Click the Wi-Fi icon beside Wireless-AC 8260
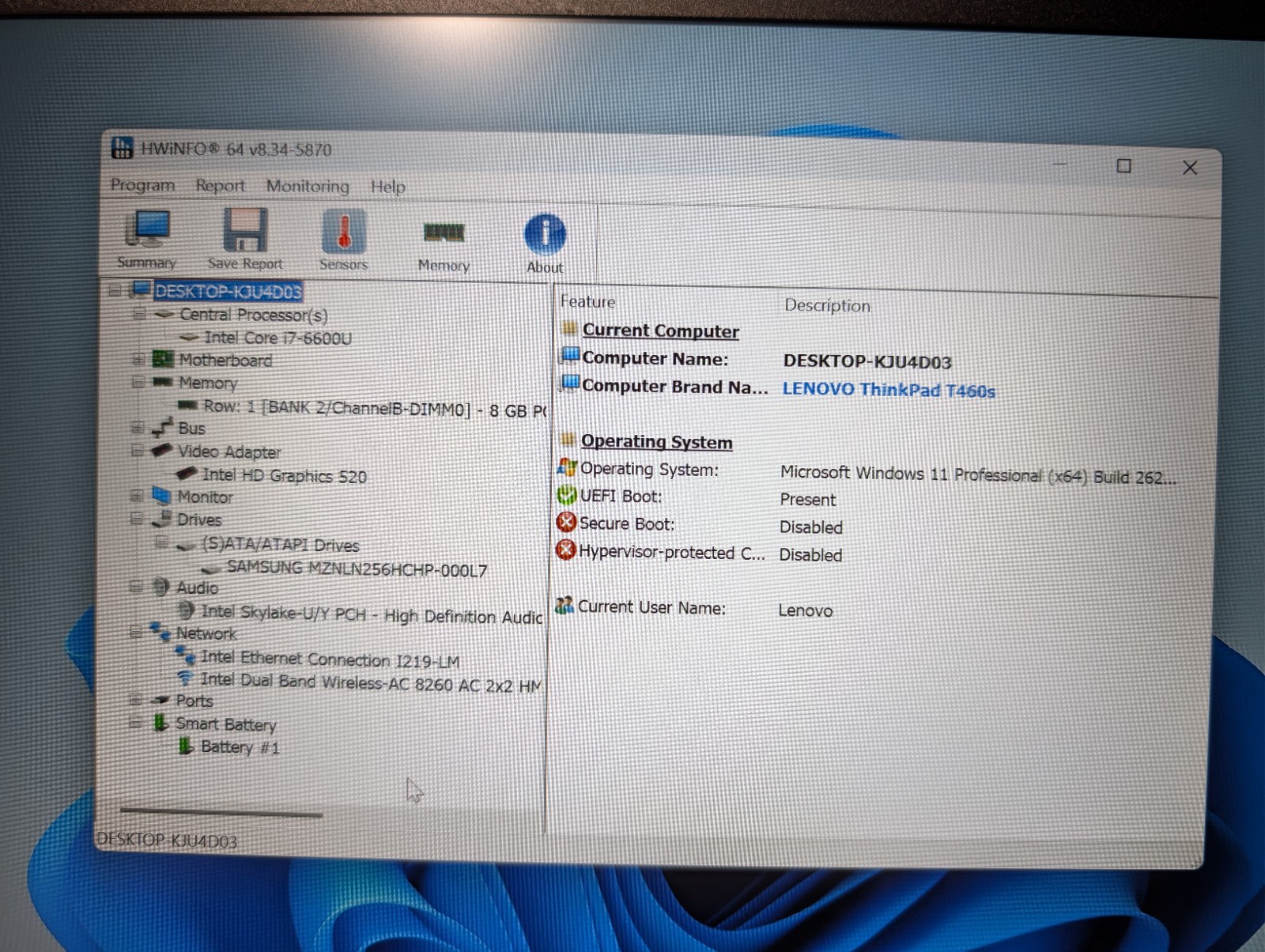The height and width of the screenshot is (952, 1265). [x=185, y=678]
